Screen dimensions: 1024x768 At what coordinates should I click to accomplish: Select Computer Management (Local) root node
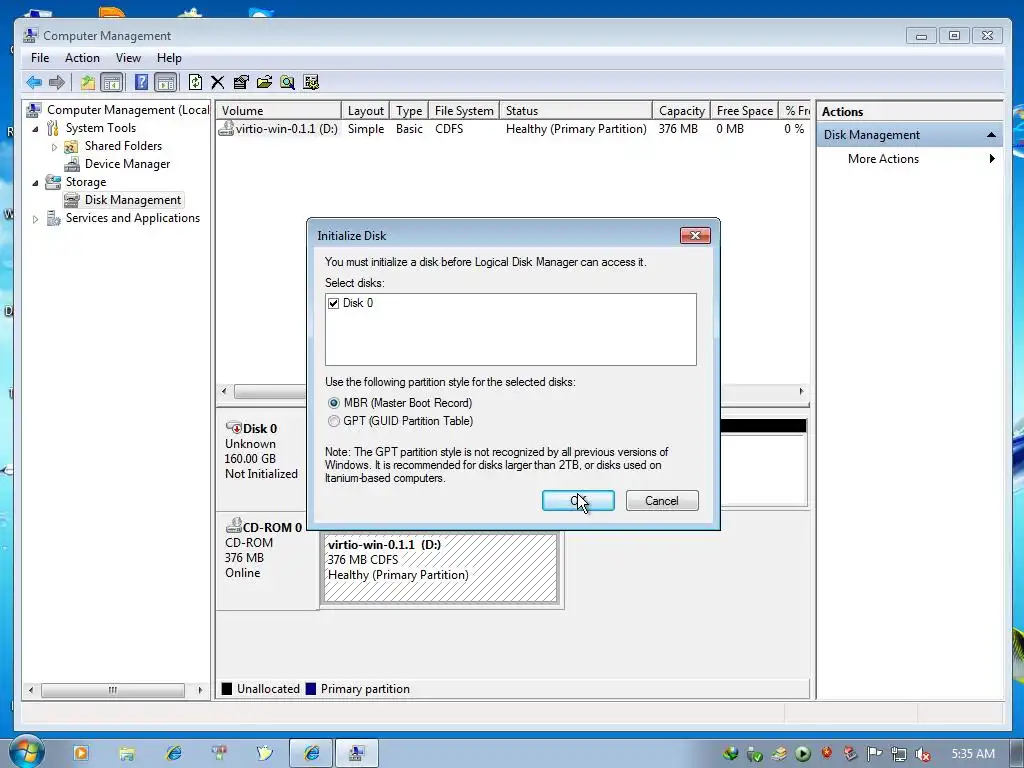click(128, 110)
